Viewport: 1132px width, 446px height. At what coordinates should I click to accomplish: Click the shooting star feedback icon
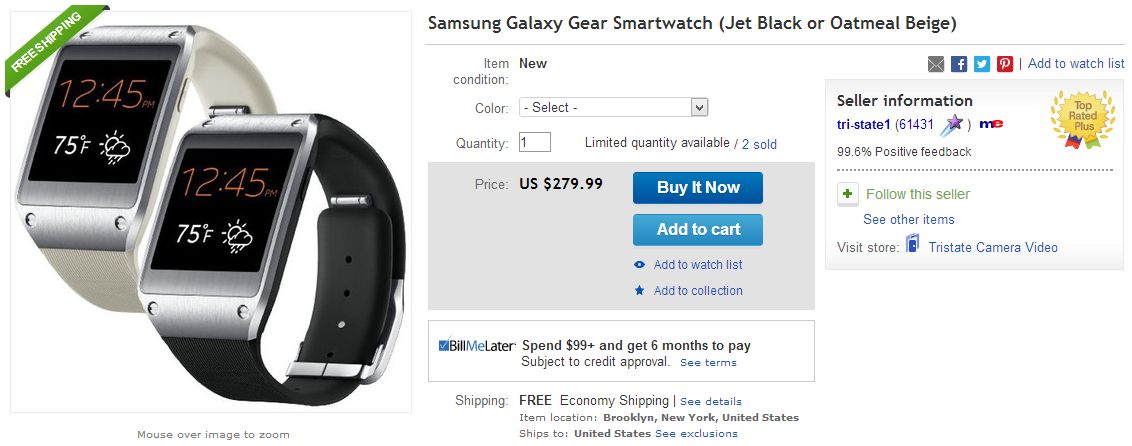pyautogui.click(x=951, y=124)
